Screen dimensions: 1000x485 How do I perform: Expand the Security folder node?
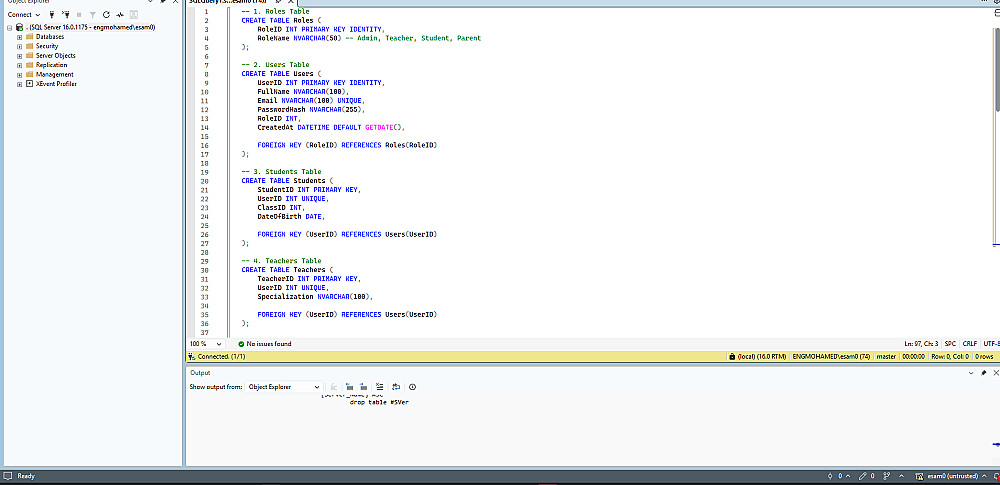[20, 46]
